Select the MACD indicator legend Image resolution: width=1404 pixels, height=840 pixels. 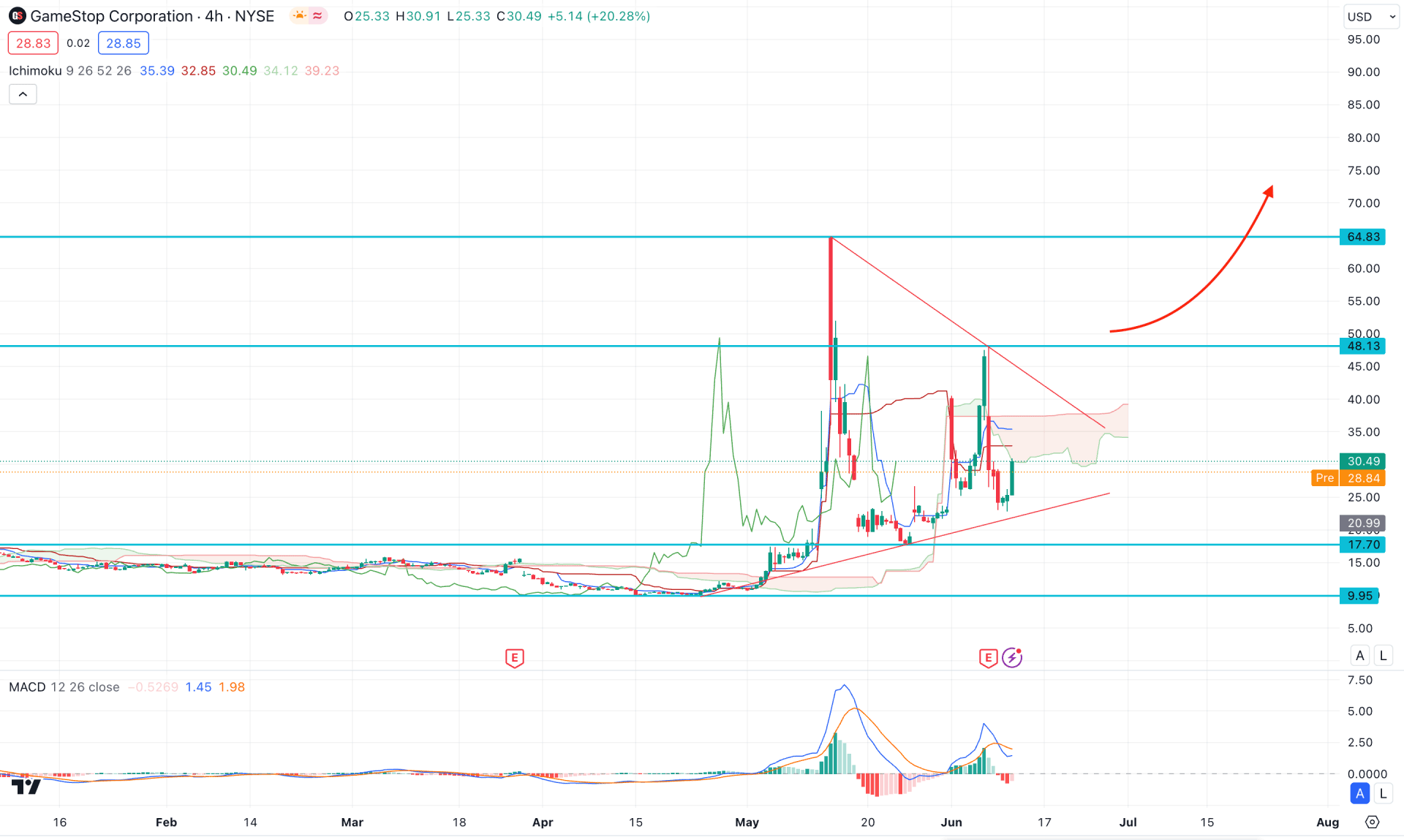27,687
